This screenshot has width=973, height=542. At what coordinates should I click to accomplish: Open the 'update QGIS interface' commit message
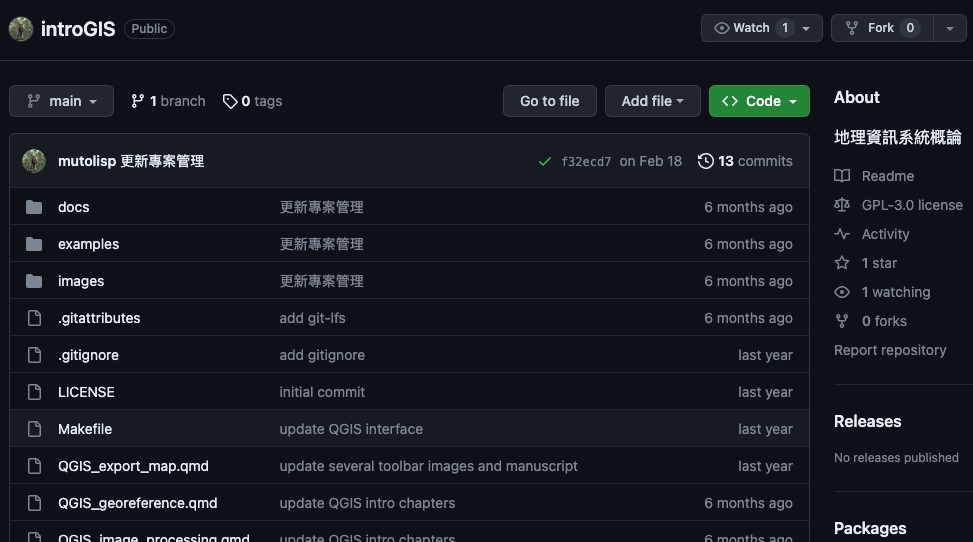tap(351, 429)
